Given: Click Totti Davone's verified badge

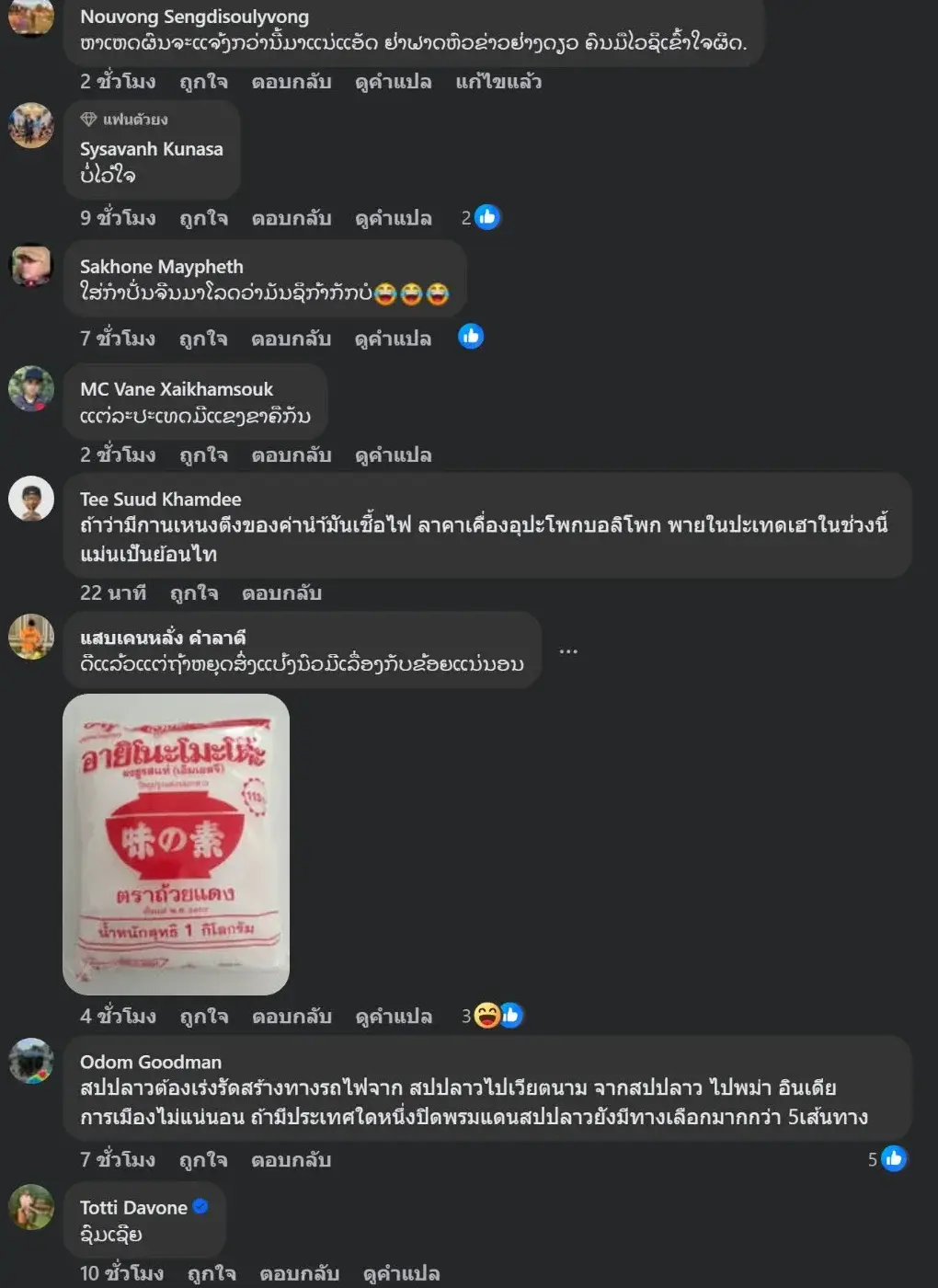Looking at the screenshot, I should coord(200,1206).
